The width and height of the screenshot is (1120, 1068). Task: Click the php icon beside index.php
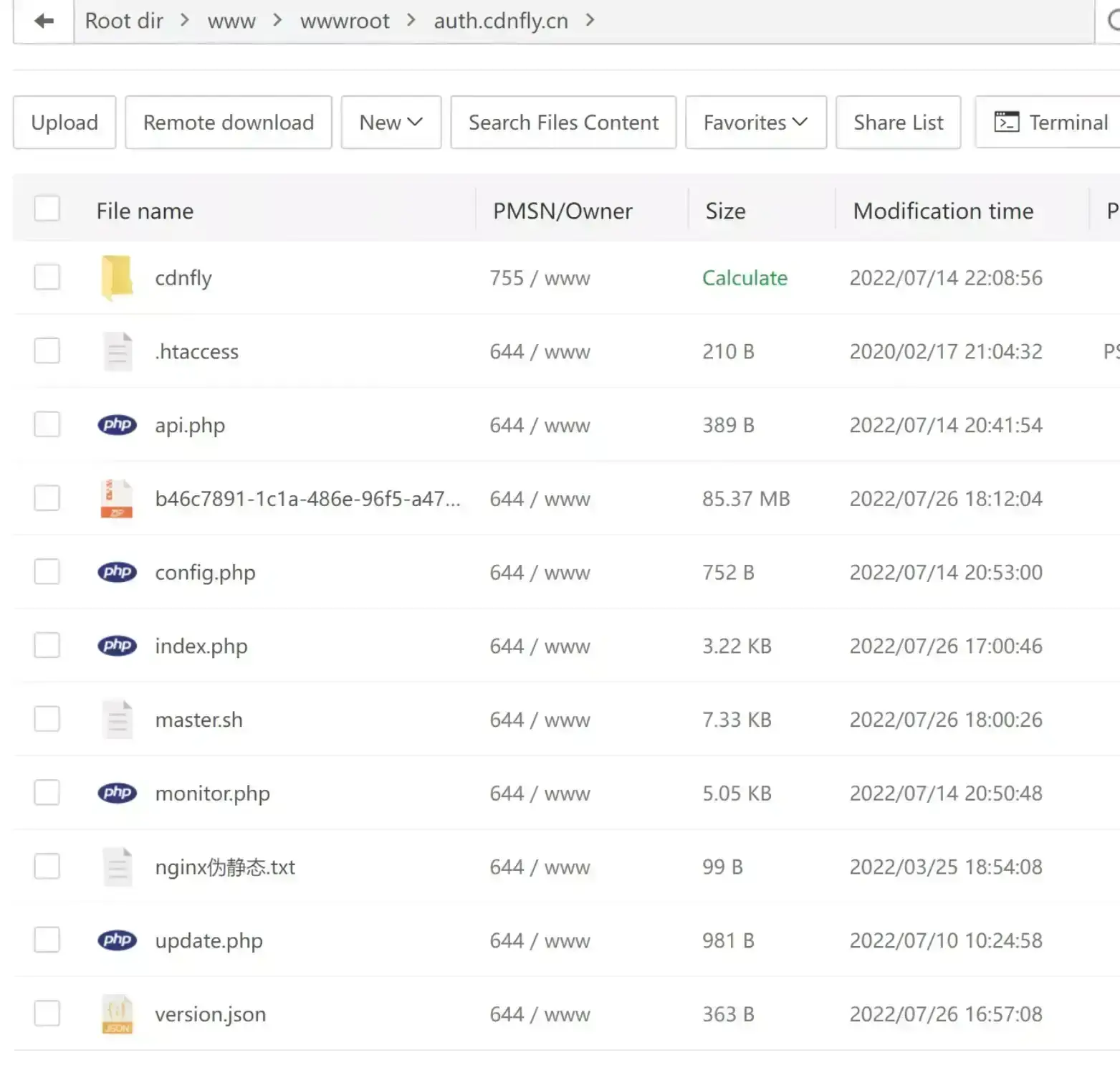[x=117, y=645]
